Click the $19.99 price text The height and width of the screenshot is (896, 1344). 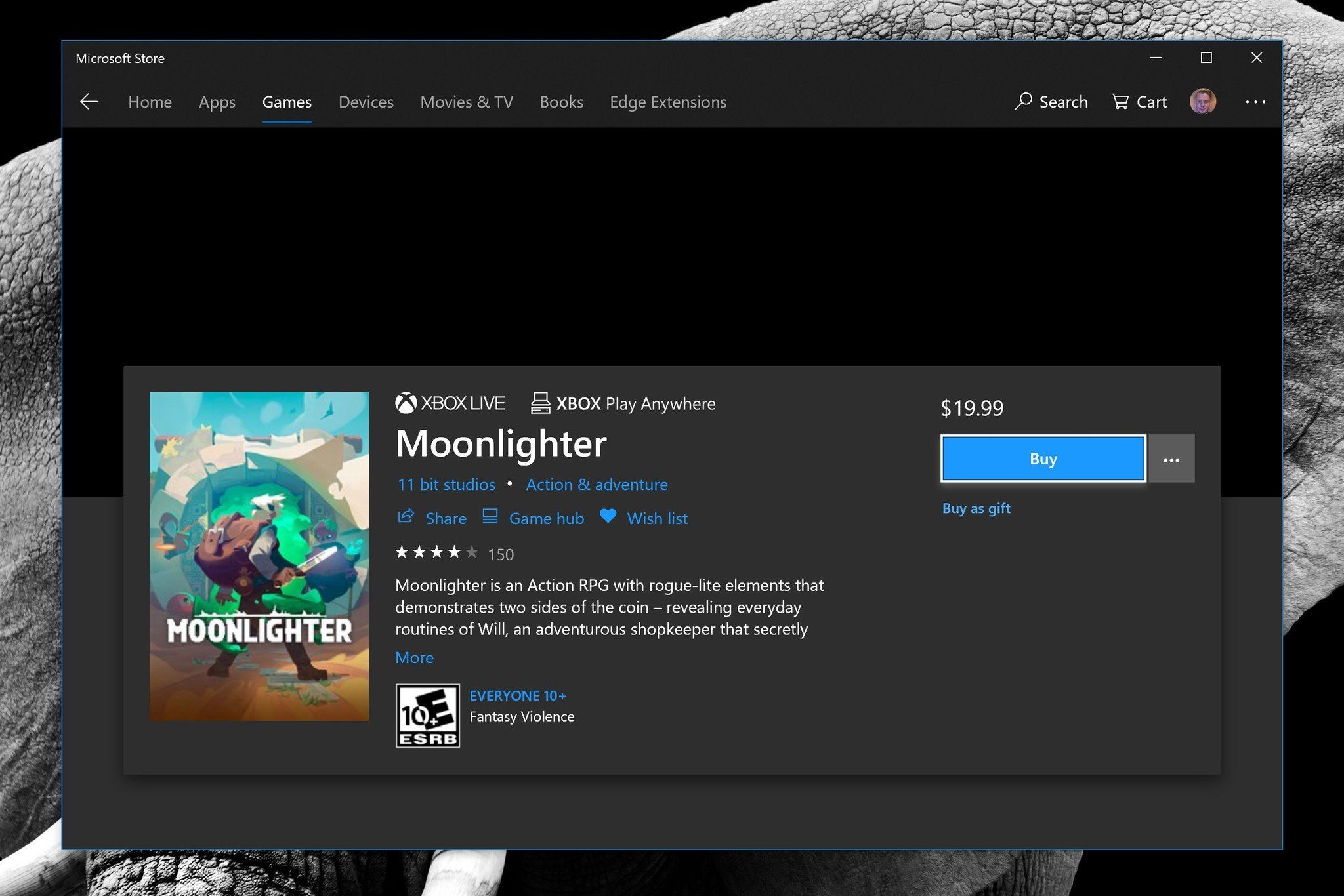tap(972, 408)
